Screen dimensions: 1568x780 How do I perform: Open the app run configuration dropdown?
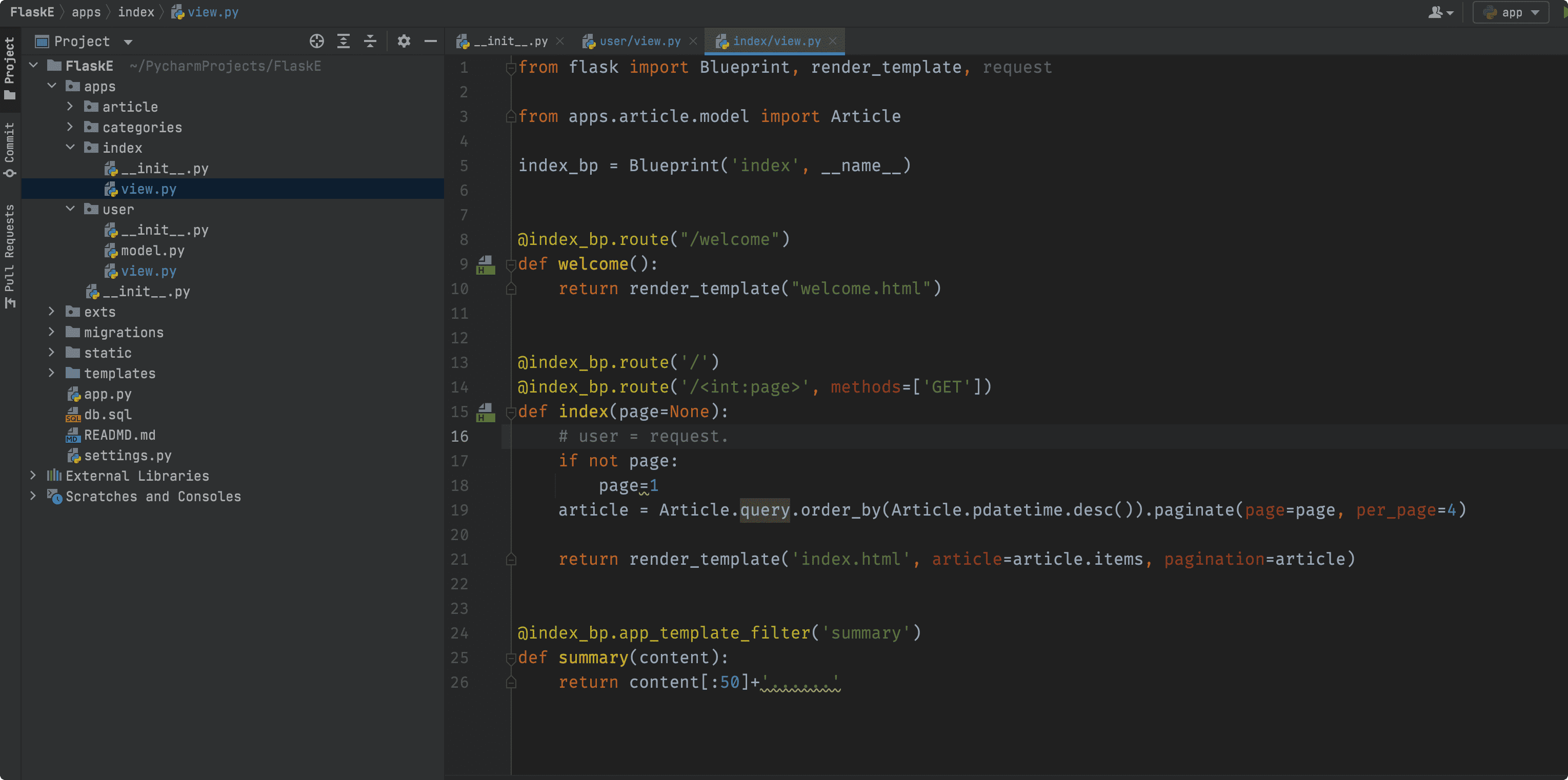(1511, 12)
